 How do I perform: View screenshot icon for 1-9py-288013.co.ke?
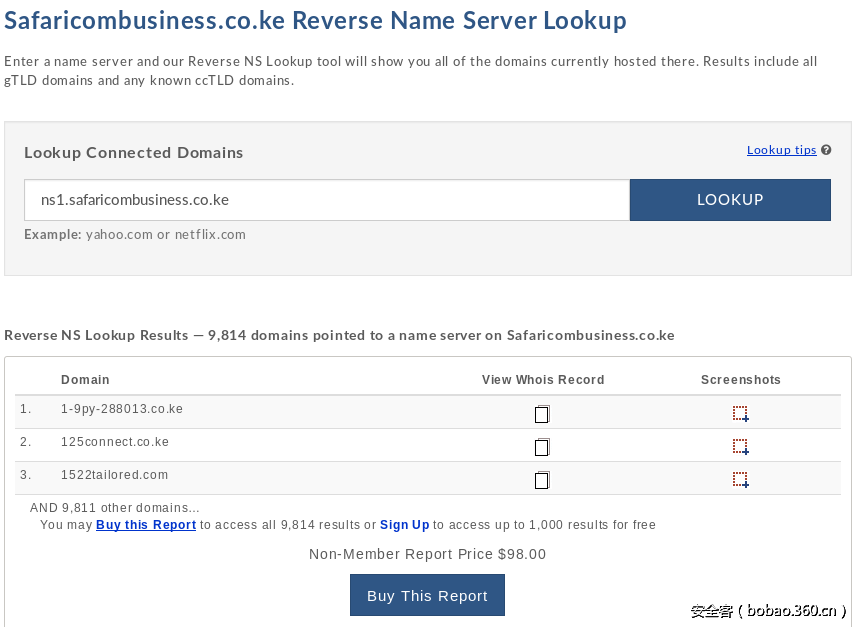741,414
